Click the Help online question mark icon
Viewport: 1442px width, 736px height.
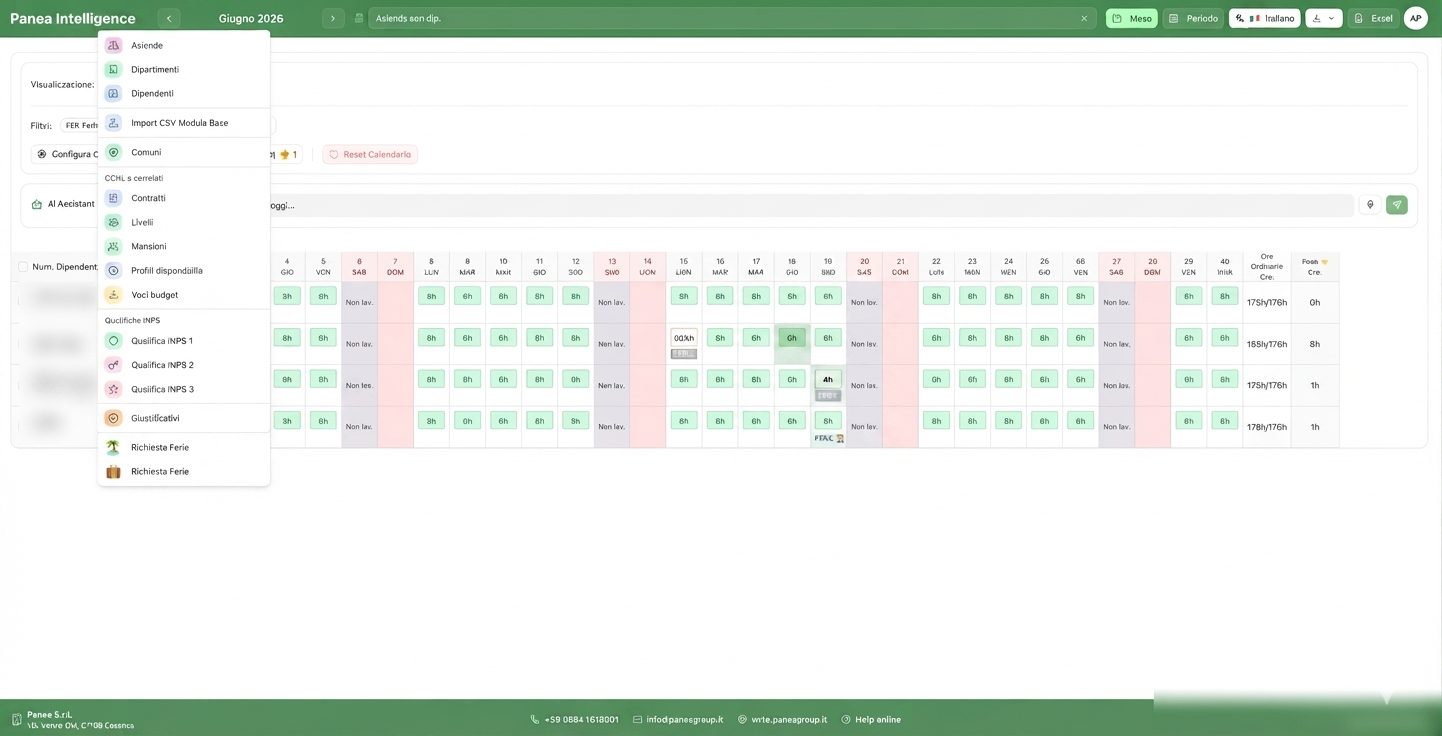846,719
